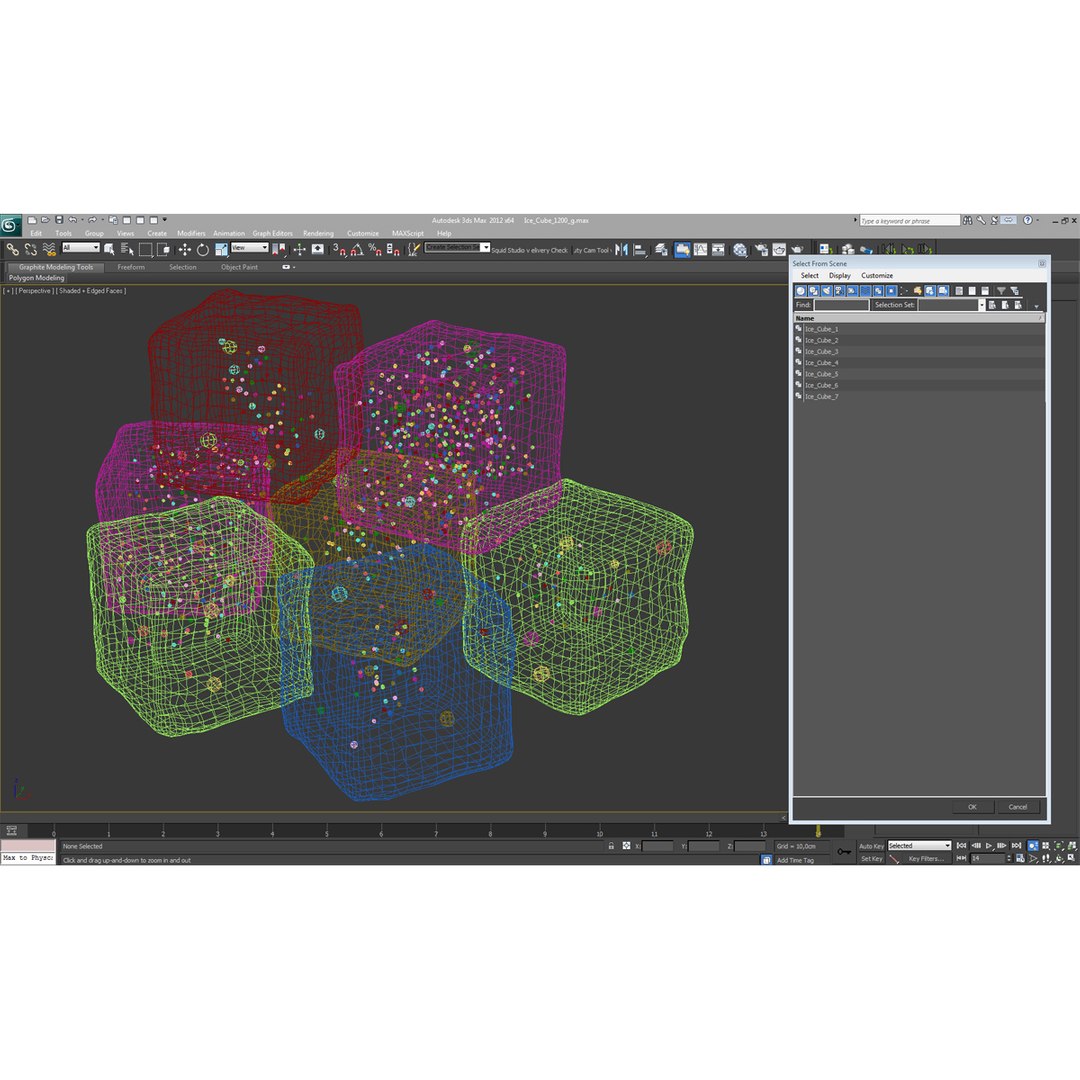Open the reference coordinate system 'View' dropdown
The image size is (1080, 1080).
pos(249,248)
